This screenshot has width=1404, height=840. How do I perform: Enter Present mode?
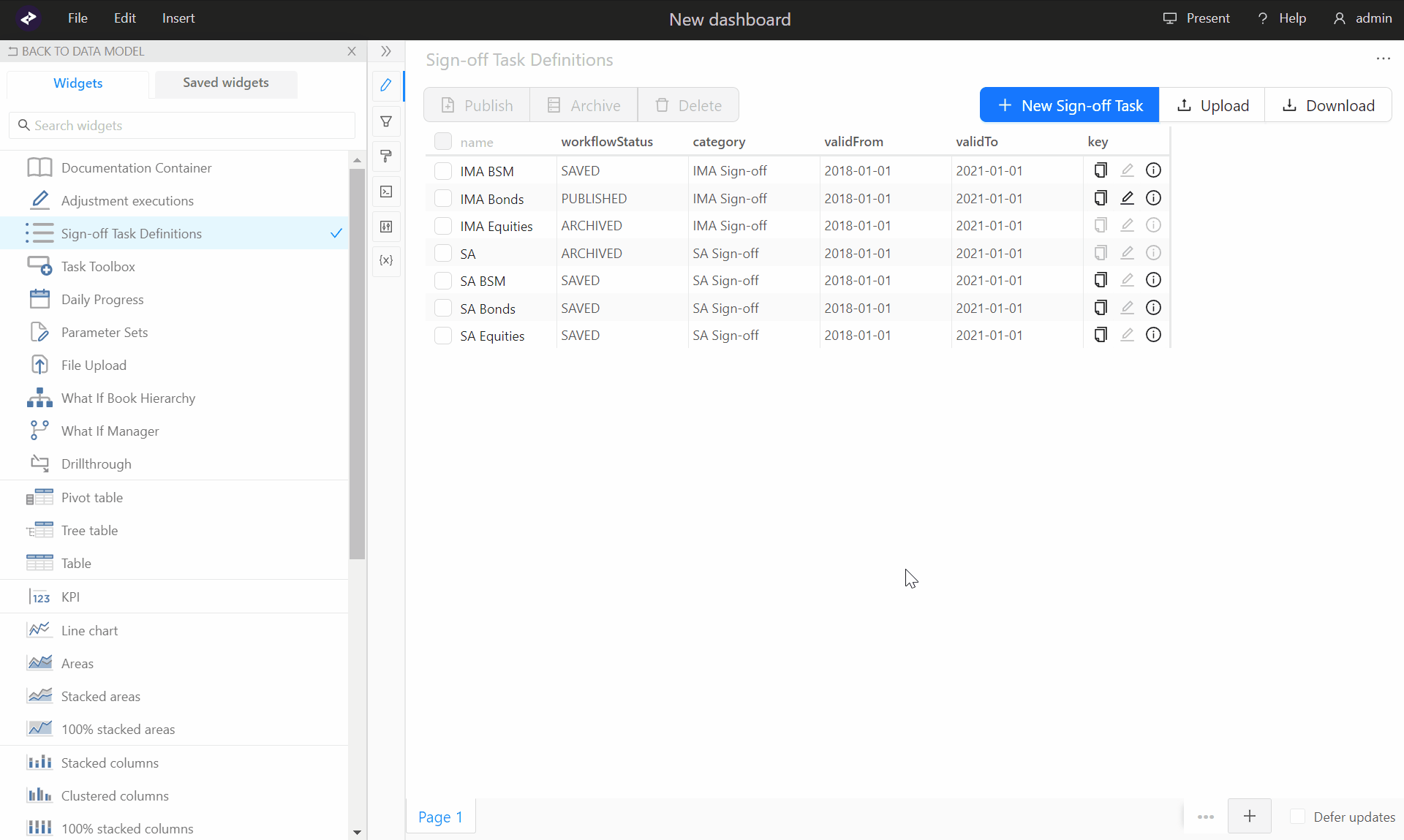pos(1196,18)
